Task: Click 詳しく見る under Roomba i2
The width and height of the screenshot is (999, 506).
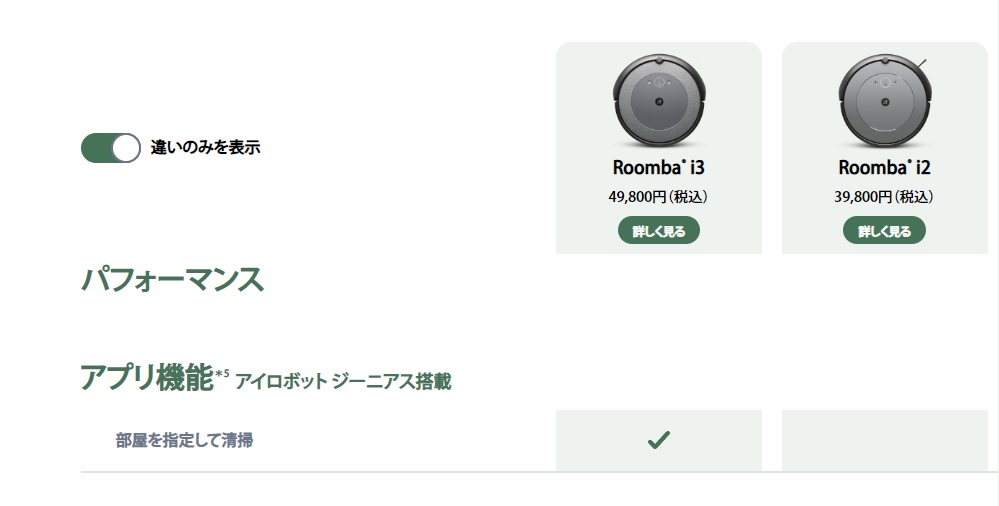Action: (x=884, y=231)
